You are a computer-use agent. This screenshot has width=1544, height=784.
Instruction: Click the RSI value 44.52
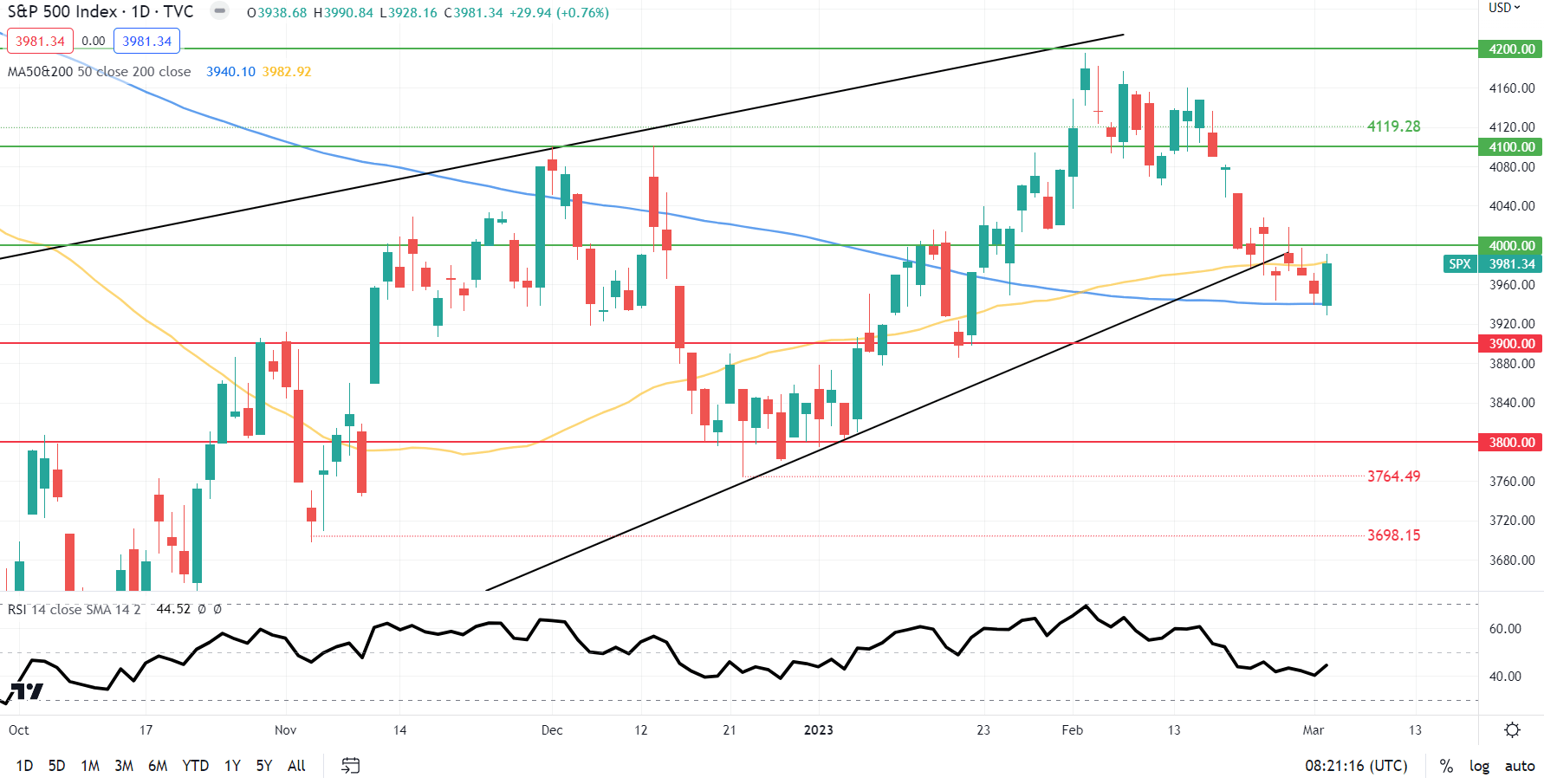(173, 609)
